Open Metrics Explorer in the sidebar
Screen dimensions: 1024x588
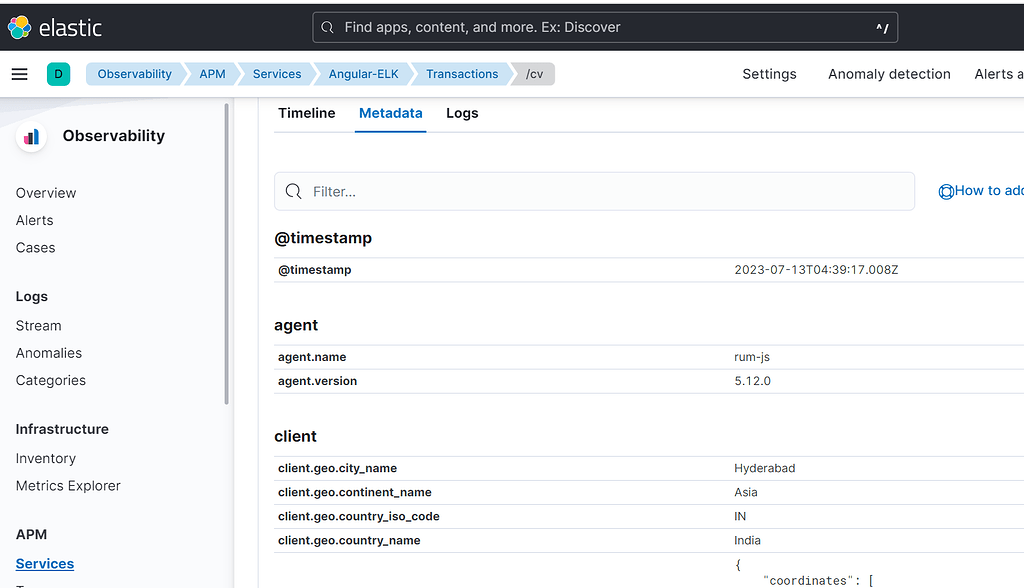67,485
